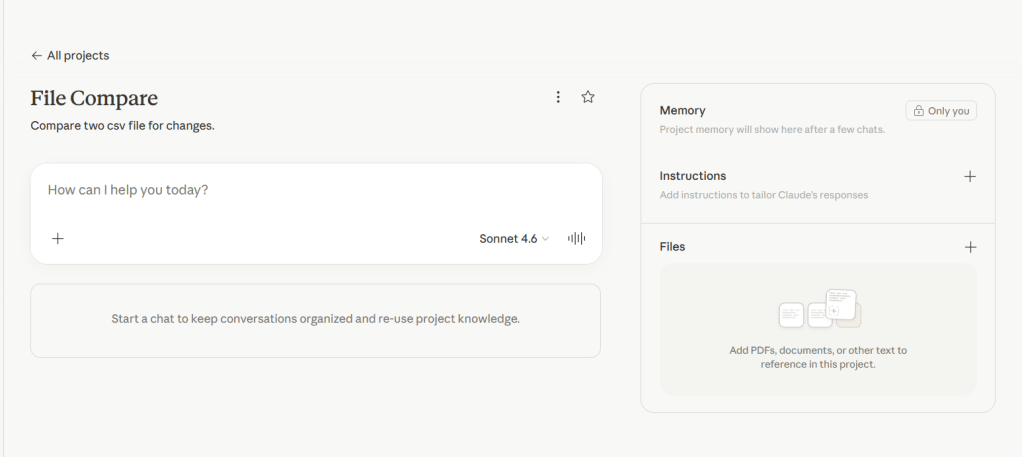Screen dimensions: 1022x457
Task: Click the chevron next to Sonnet 4.6
Action: (x=545, y=239)
